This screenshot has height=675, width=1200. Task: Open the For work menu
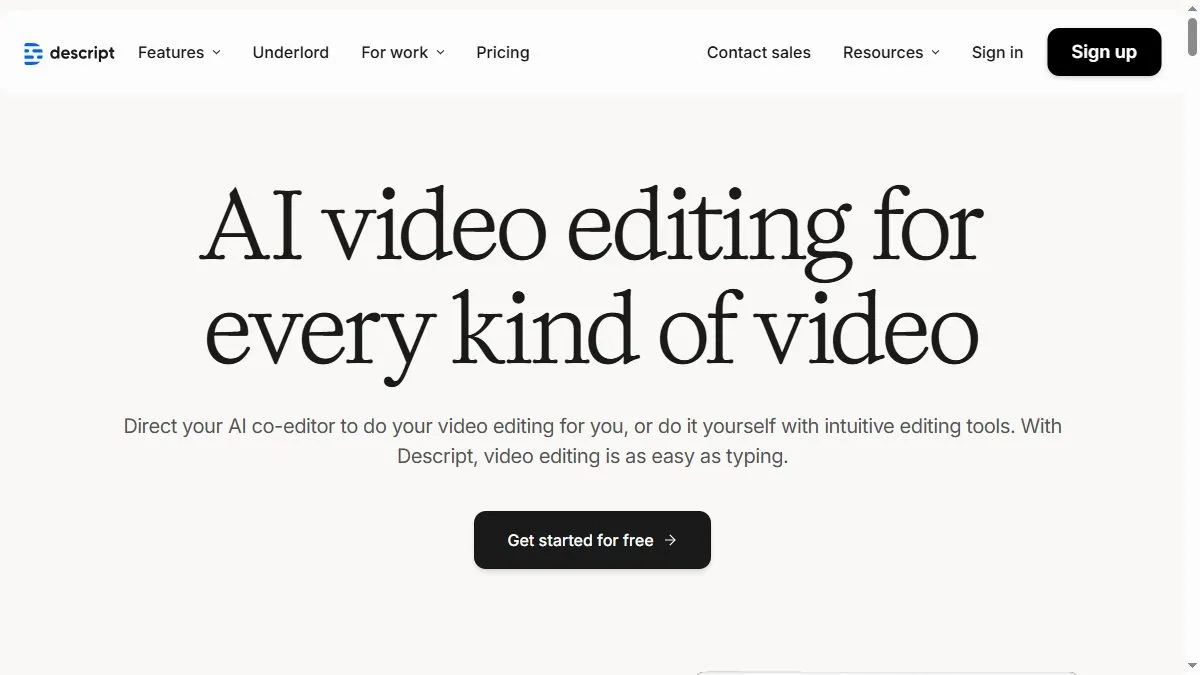[x=403, y=52]
